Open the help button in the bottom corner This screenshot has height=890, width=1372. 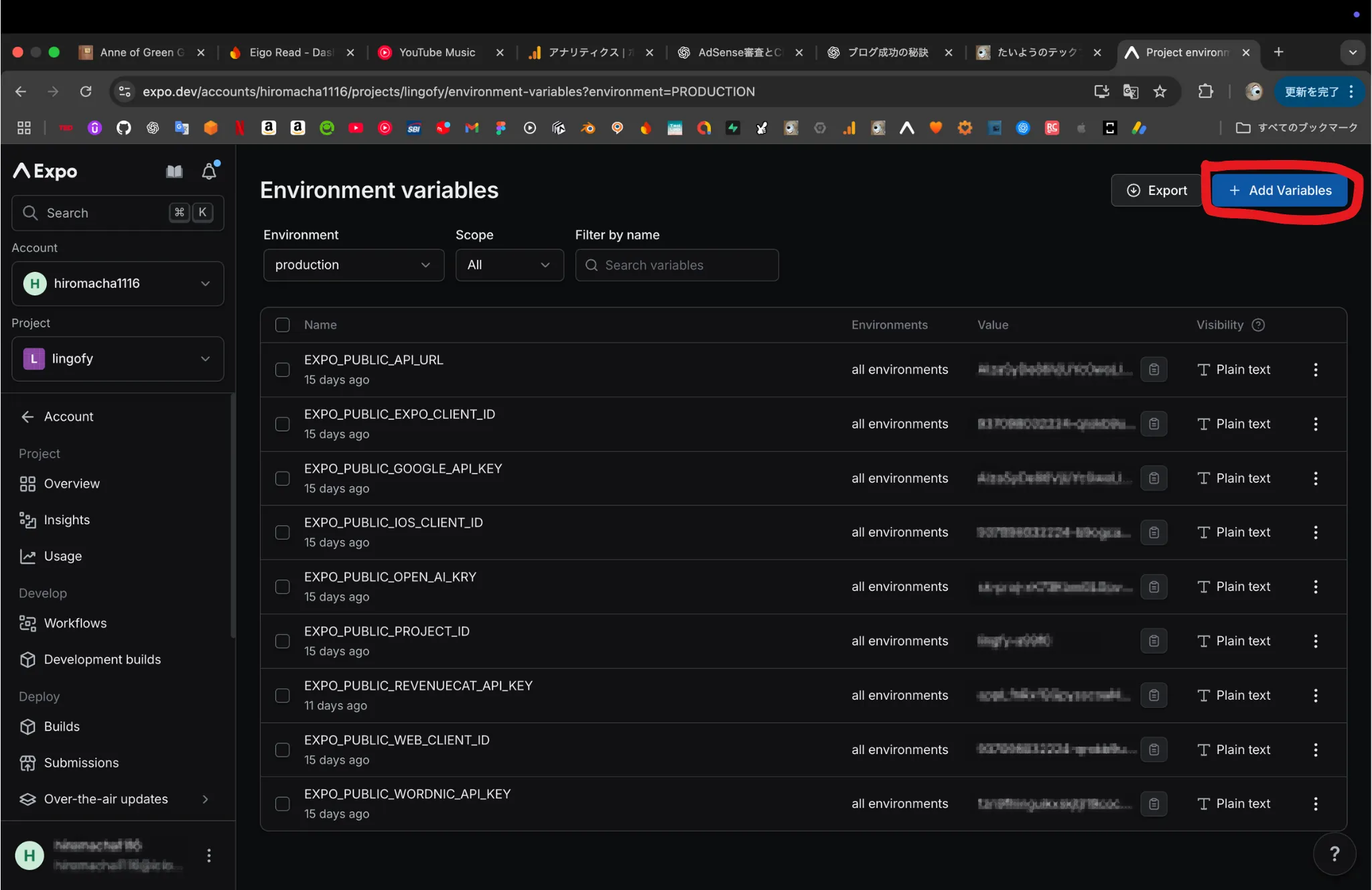1334,853
